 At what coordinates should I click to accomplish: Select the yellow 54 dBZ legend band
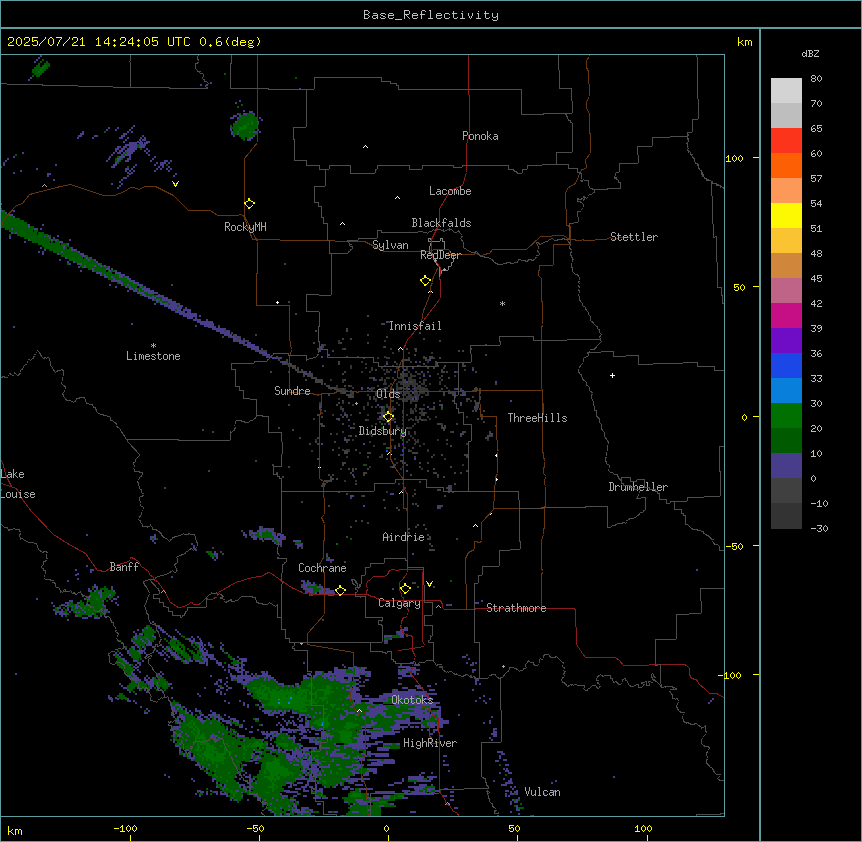(786, 215)
